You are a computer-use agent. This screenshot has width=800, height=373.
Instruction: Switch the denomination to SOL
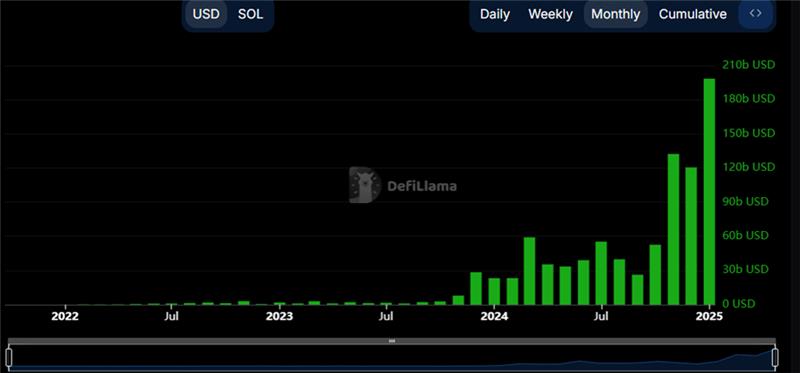251,14
